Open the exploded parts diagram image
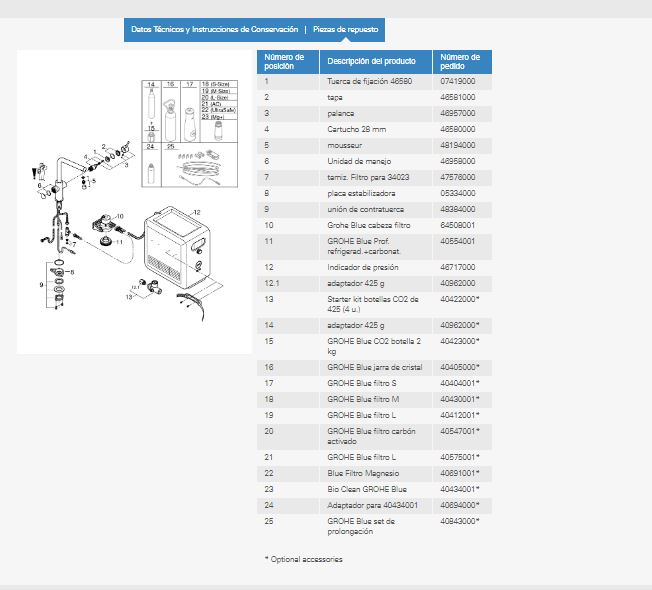The height and width of the screenshot is (590, 652). click(134, 202)
